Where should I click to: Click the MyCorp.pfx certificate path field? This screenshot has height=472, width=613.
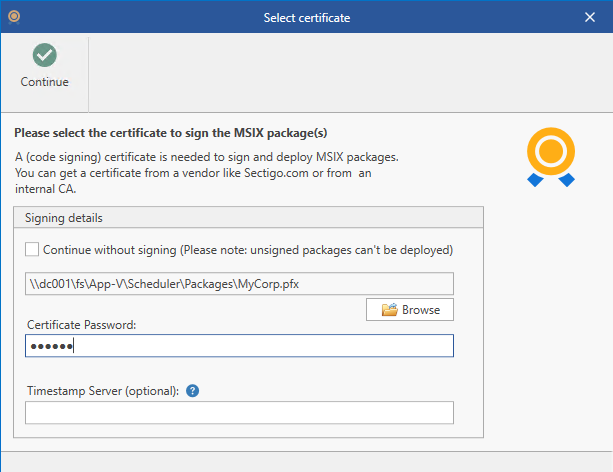coord(239,284)
